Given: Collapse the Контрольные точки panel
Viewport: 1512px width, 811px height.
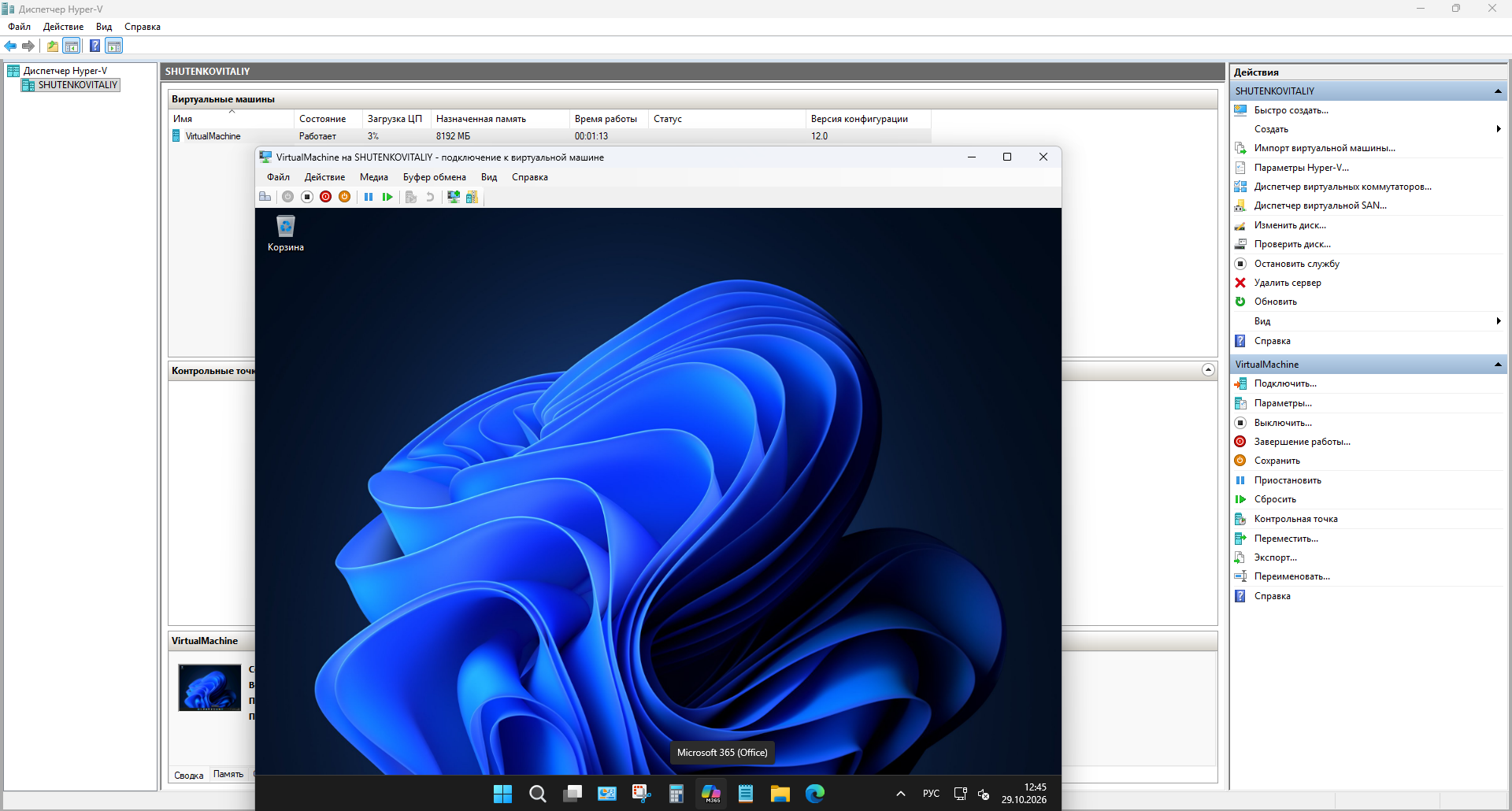Looking at the screenshot, I should click(1208, 370).
